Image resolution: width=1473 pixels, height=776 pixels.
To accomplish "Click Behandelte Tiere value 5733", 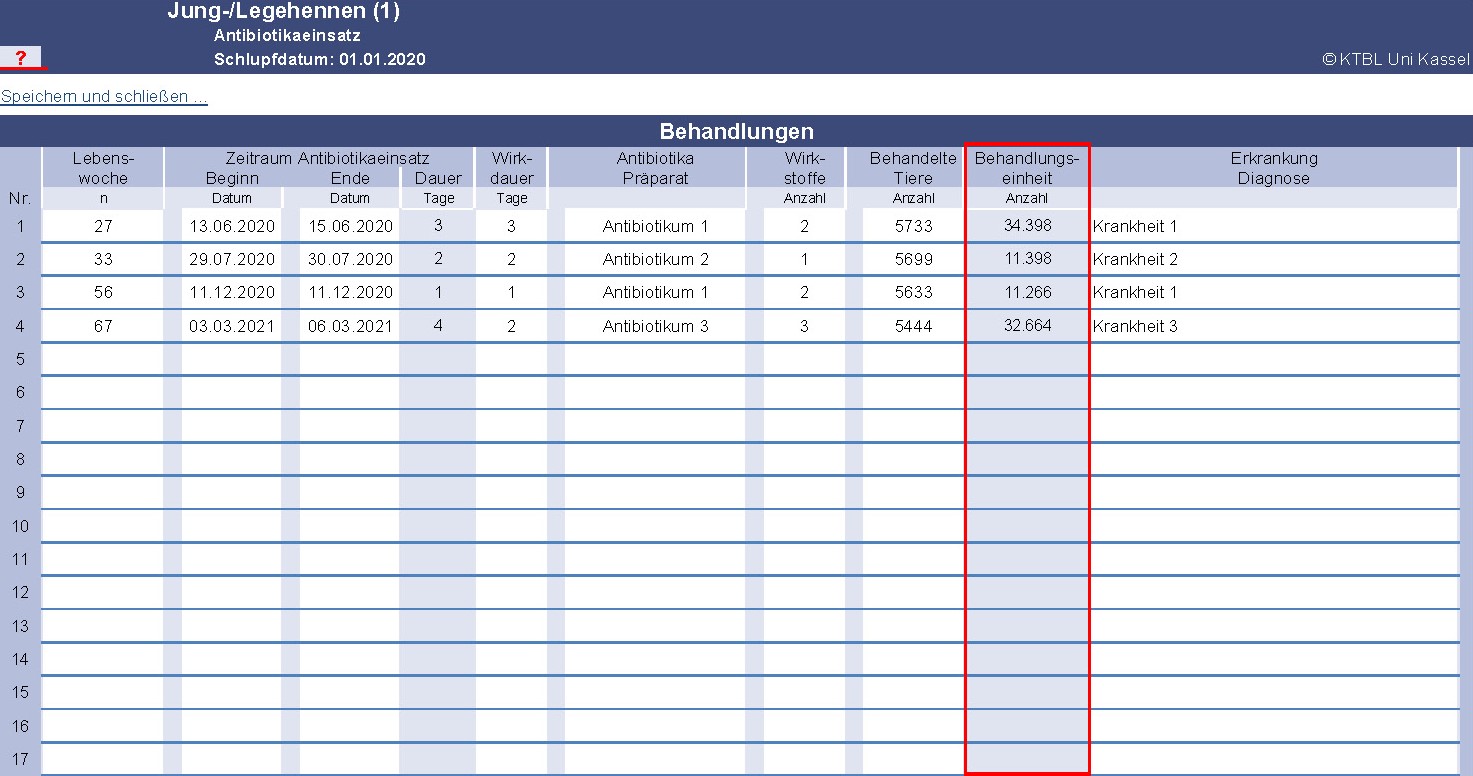I will pyautogui.click(x=913, y=226).
